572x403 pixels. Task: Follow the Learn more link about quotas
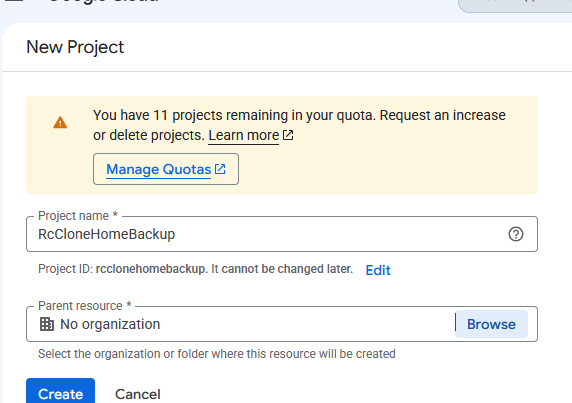coord(244,135)
